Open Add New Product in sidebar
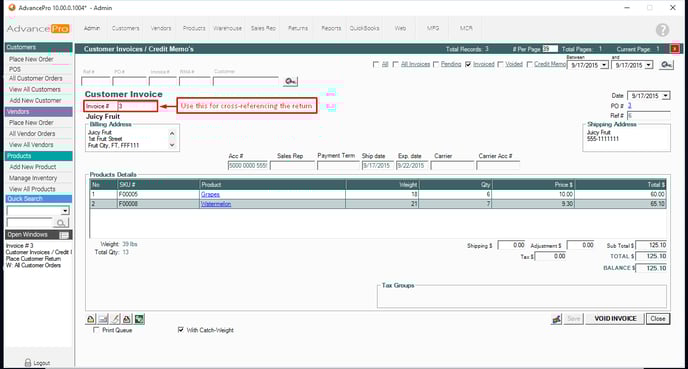Screen dimensions: 688x369 (x=33, y=167)
